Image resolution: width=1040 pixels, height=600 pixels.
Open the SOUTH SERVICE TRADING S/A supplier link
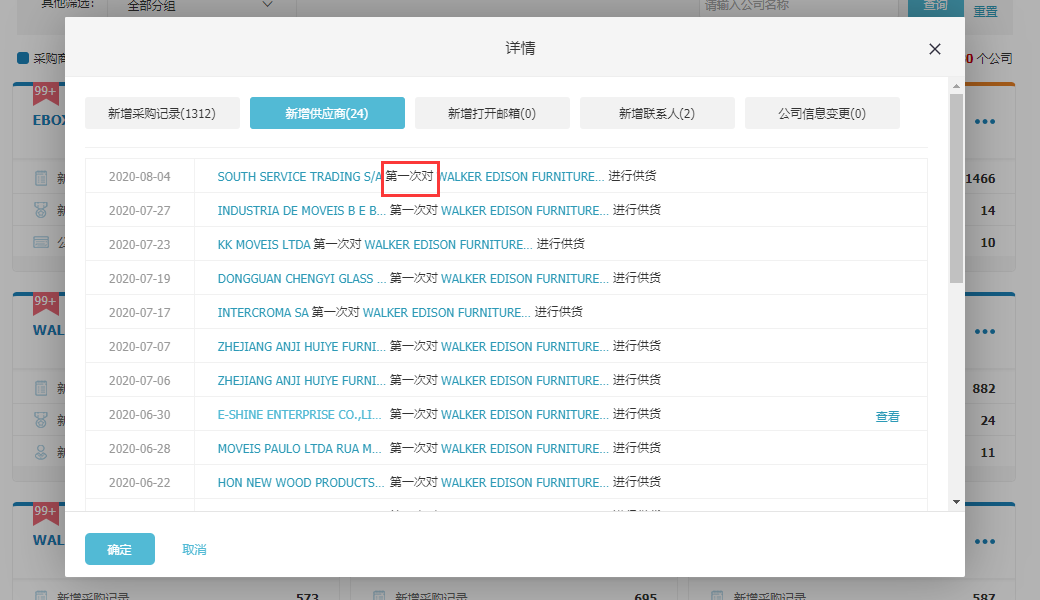click(x=299, y=177)
